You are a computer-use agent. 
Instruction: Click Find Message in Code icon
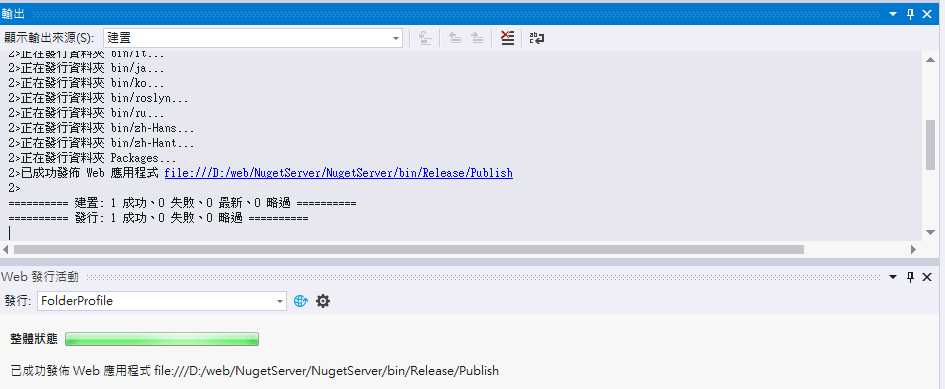click(425, 38)
